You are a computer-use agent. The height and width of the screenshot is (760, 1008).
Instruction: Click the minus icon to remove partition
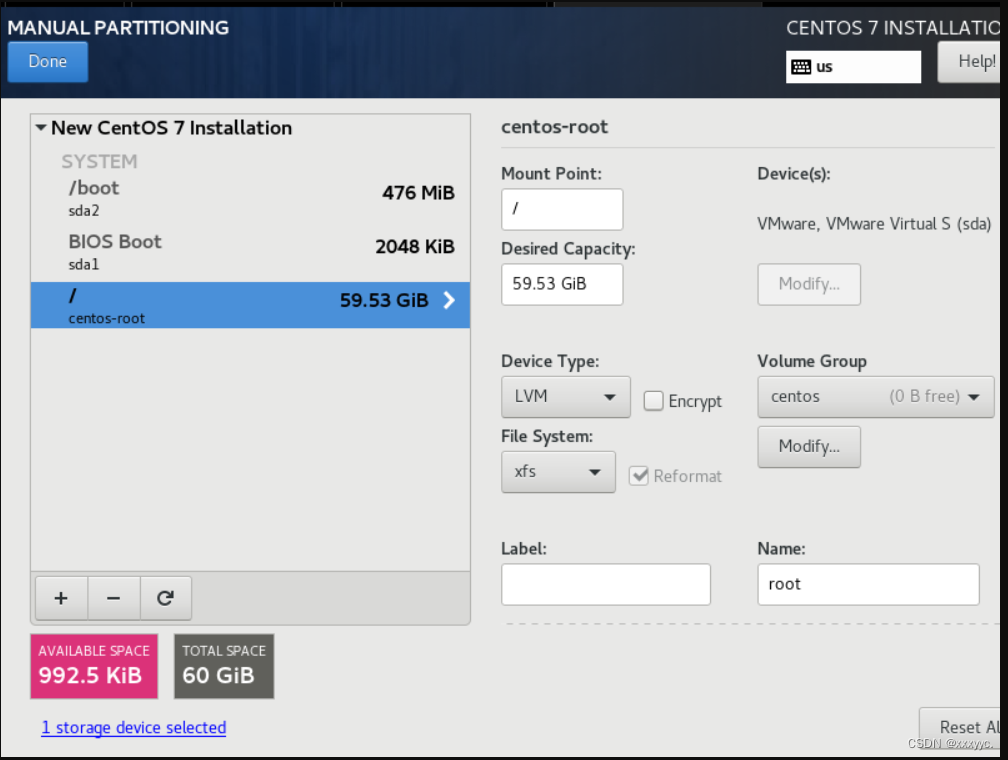114,598
